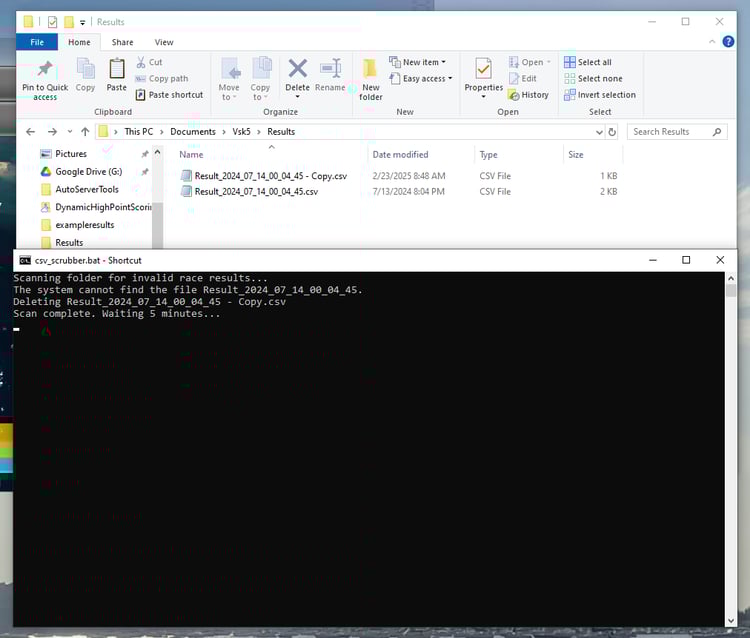This screenshot has width=750, height=638.
Task: Open the Copy to command
Action: coord(260,79)
